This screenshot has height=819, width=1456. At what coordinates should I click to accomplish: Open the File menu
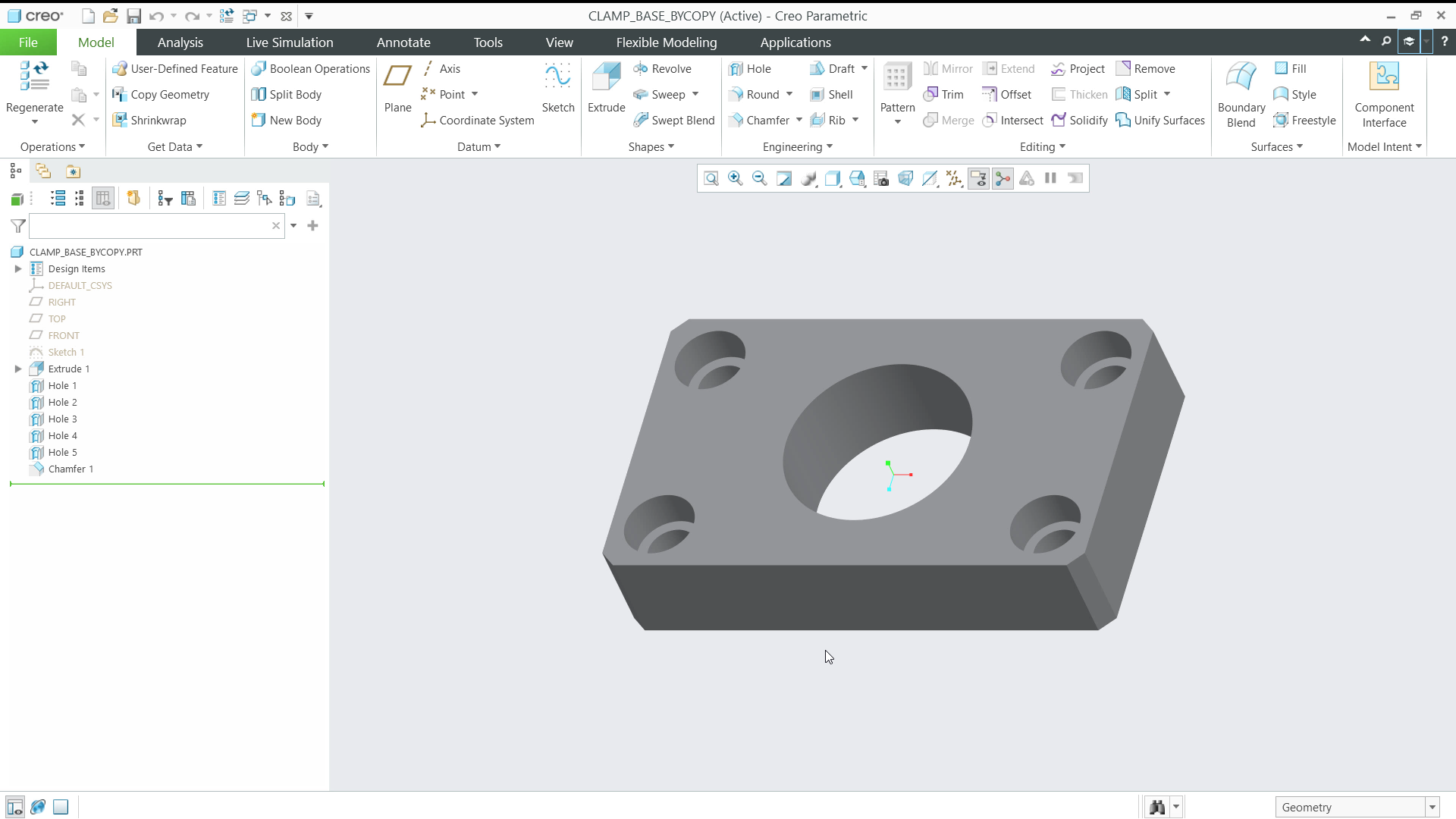28,42
